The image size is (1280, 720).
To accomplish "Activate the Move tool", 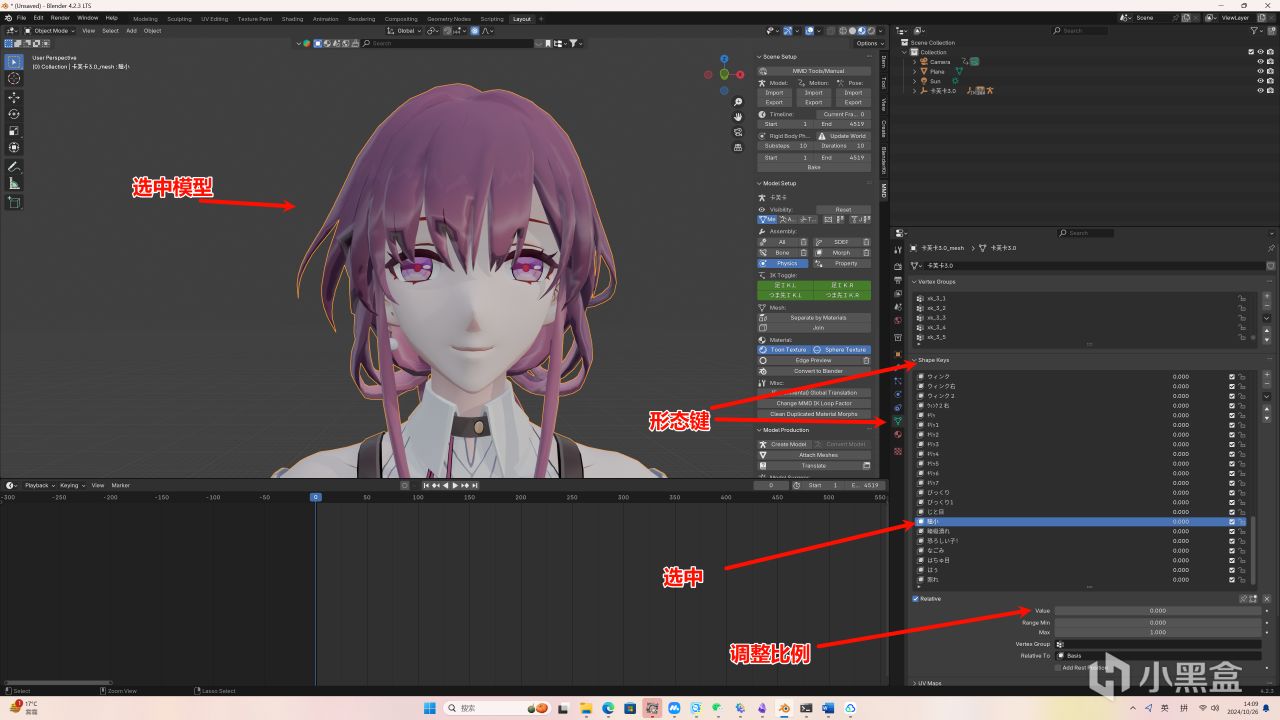I will pos(14,97).
